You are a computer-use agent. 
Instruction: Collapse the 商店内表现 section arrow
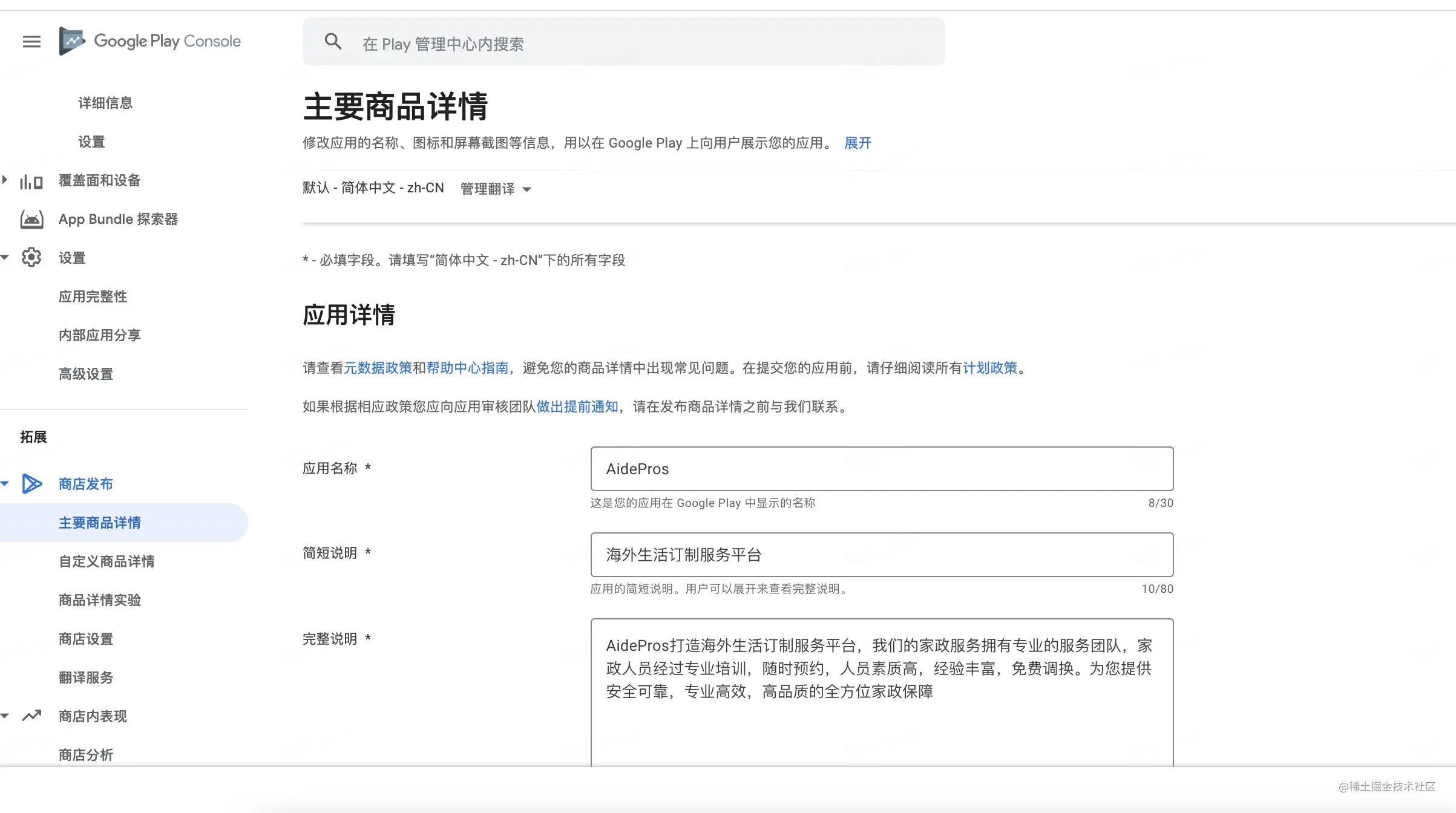5,716
